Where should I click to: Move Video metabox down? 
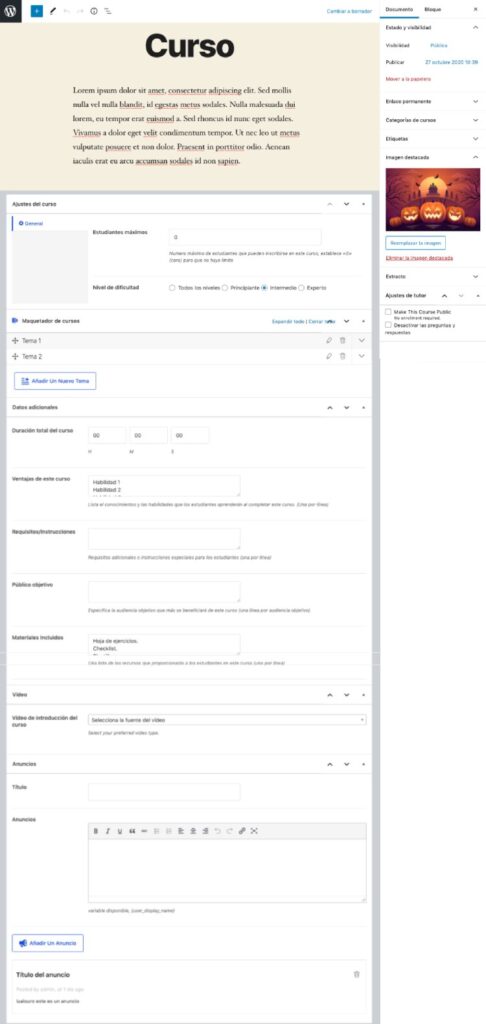click(x=346, y=695)
